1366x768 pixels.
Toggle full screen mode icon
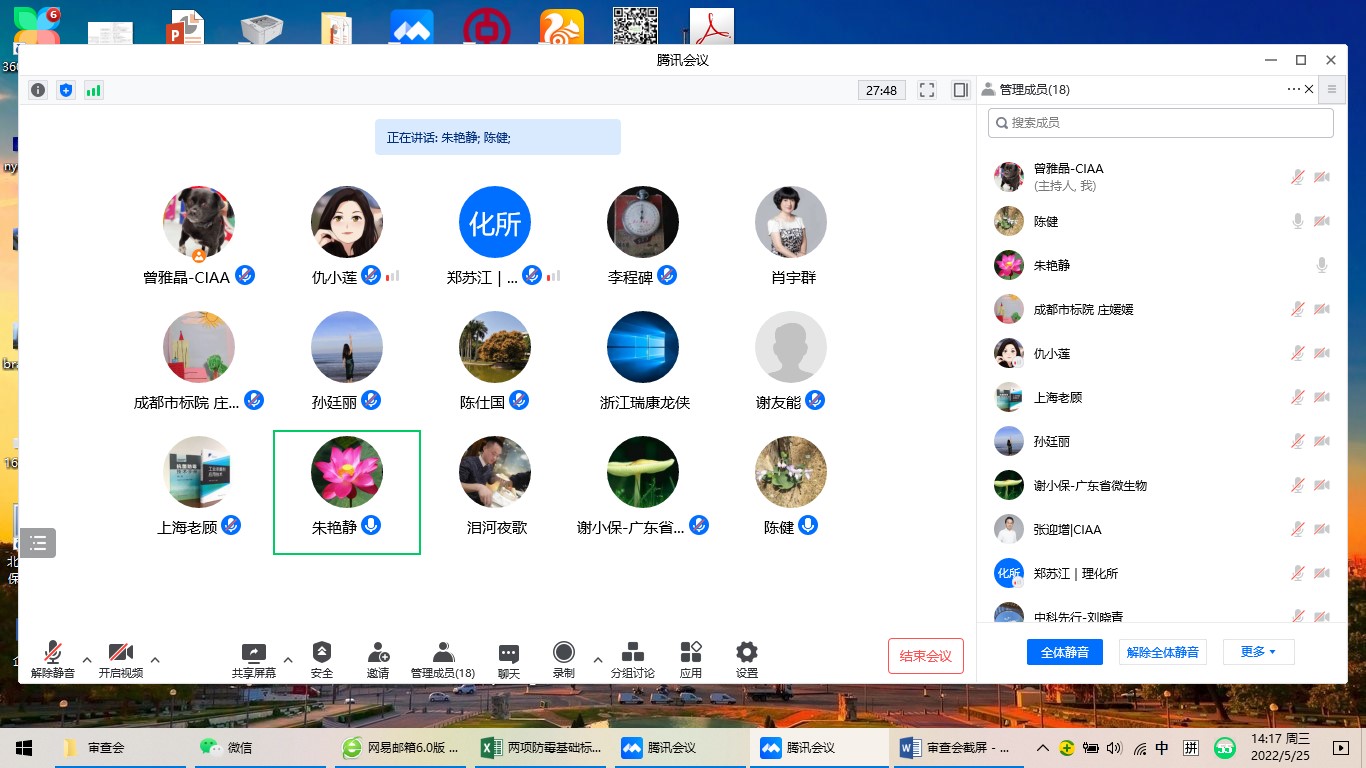pos(927,90)
